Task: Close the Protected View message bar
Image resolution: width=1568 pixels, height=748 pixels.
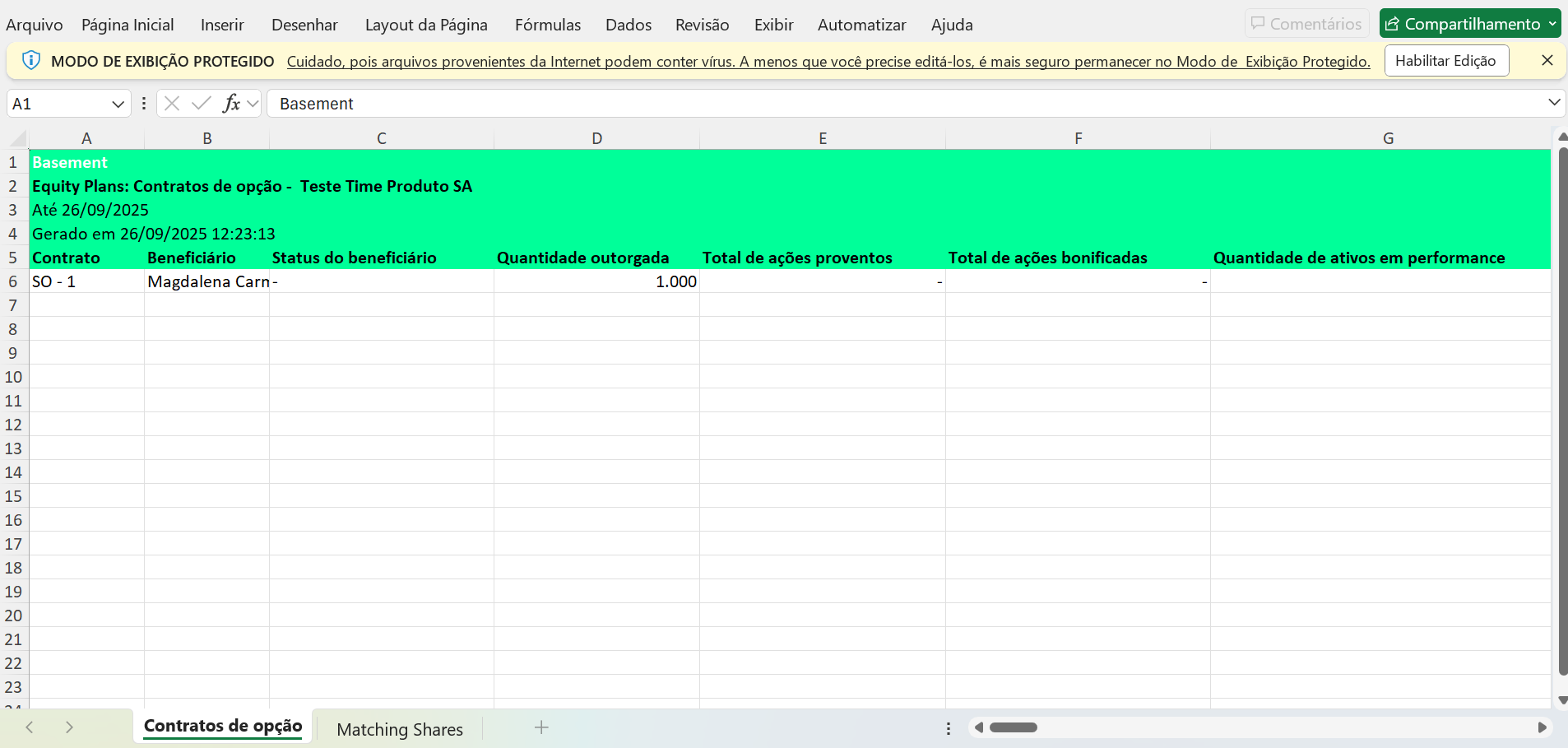Action: (1547, 61)
